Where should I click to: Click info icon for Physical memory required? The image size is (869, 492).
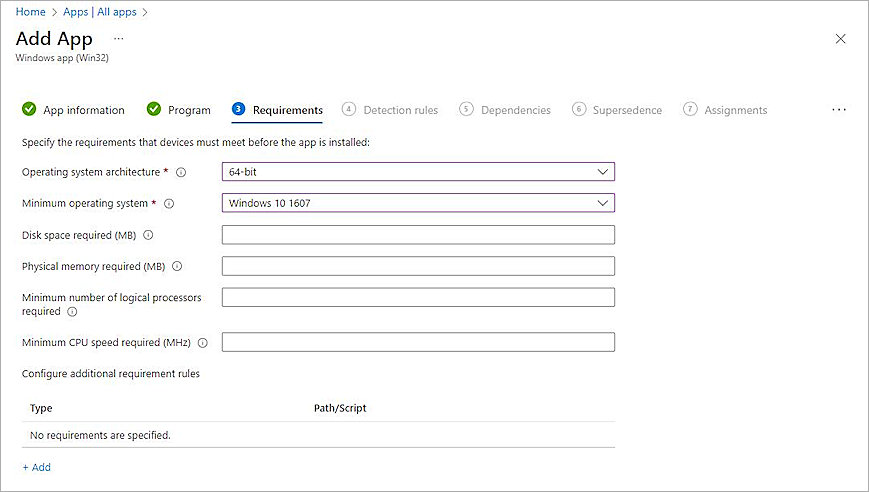click(177, 267)
